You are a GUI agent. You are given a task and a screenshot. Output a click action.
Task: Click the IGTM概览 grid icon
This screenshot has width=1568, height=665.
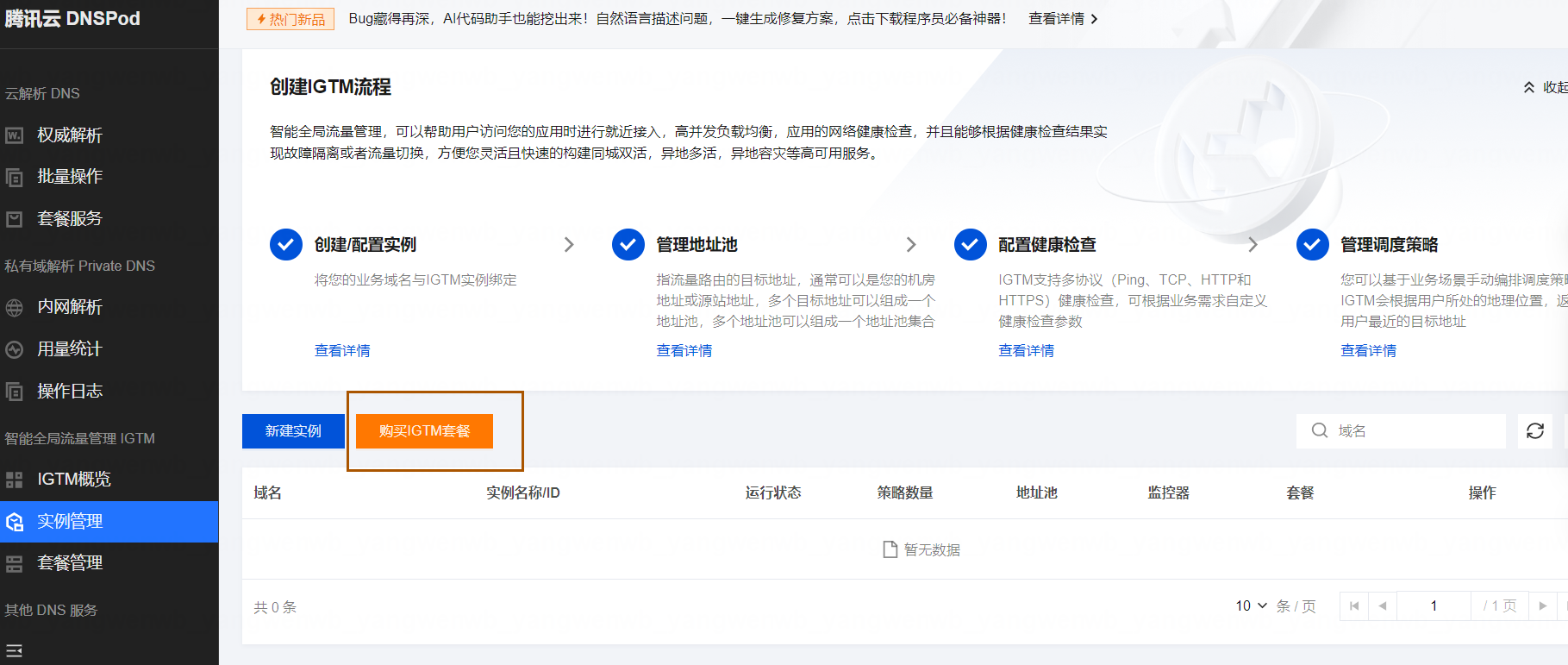pyautogui.click(x=15, y=480)
